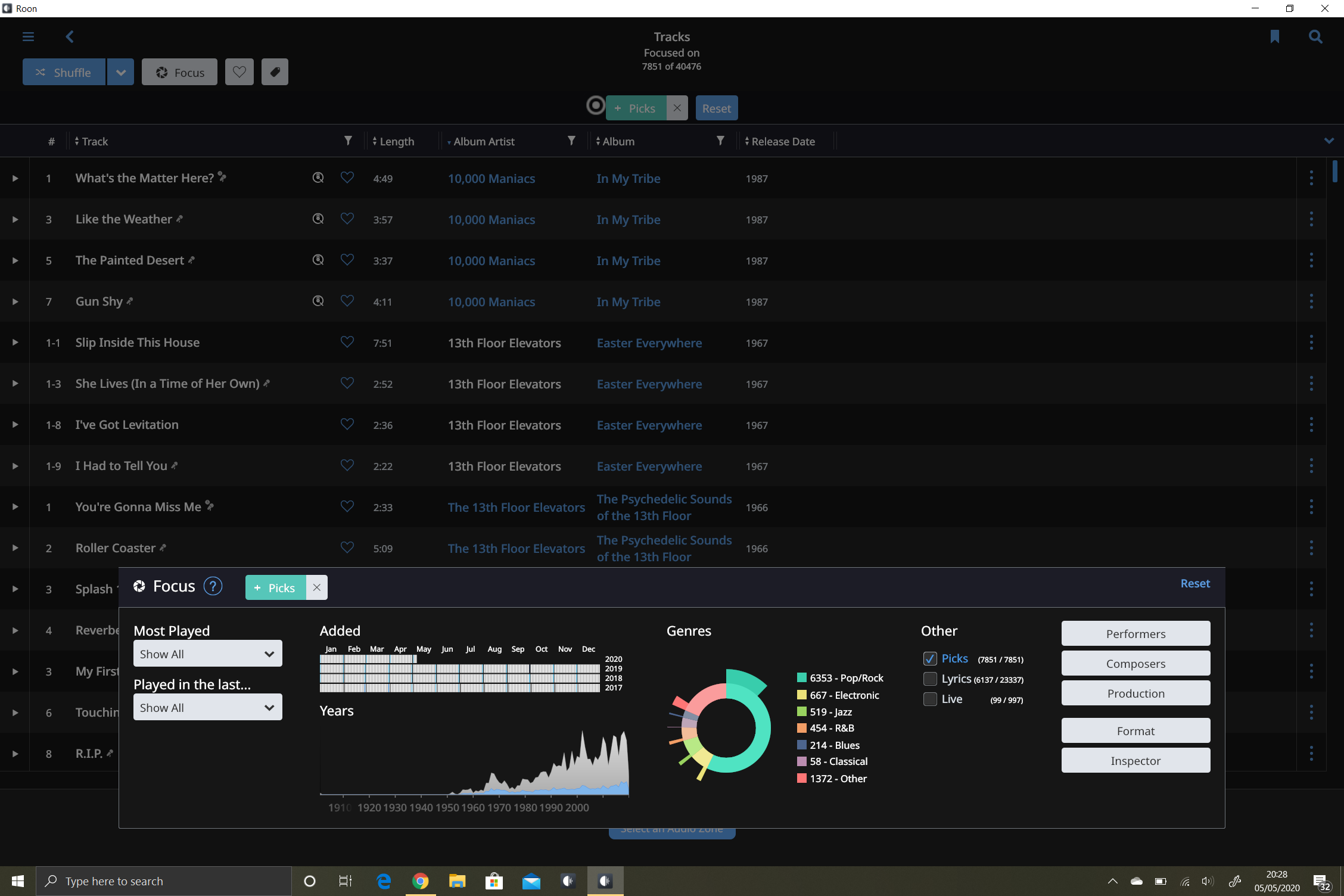Open Inspector focus button
The image size is (1344, 896).
point(1135,760)
